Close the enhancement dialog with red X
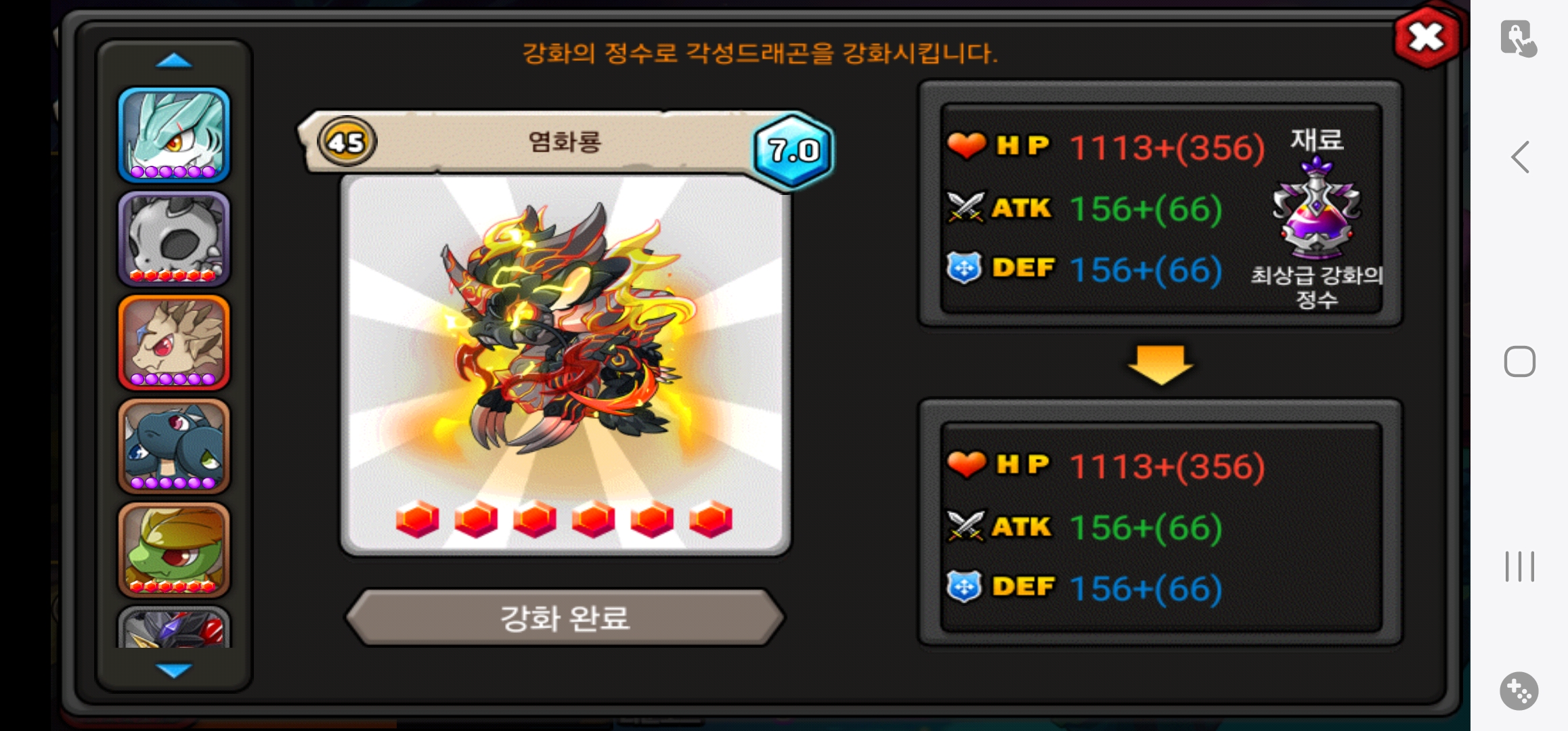Image resolution: width=1568 pixels, height=731 pixels. tap(1427, 37)
